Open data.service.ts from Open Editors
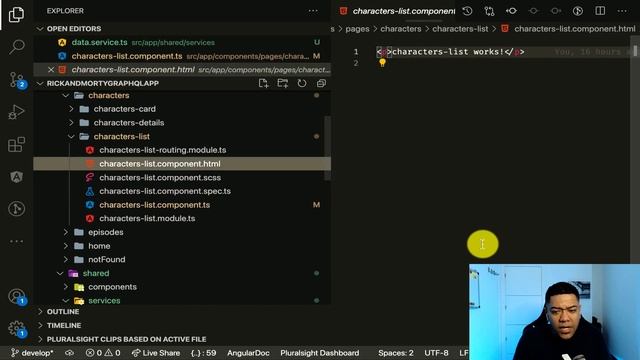Viewport: 640px width, 360px height. pos(182,42)
